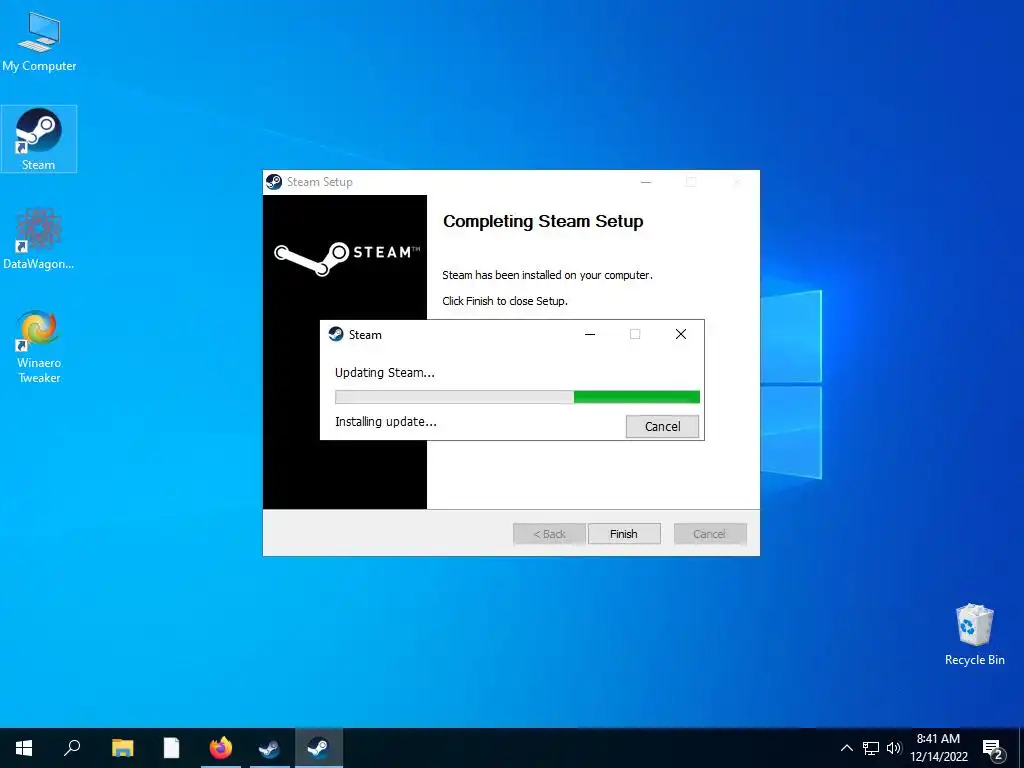Show hidden system tray icons

846,748
